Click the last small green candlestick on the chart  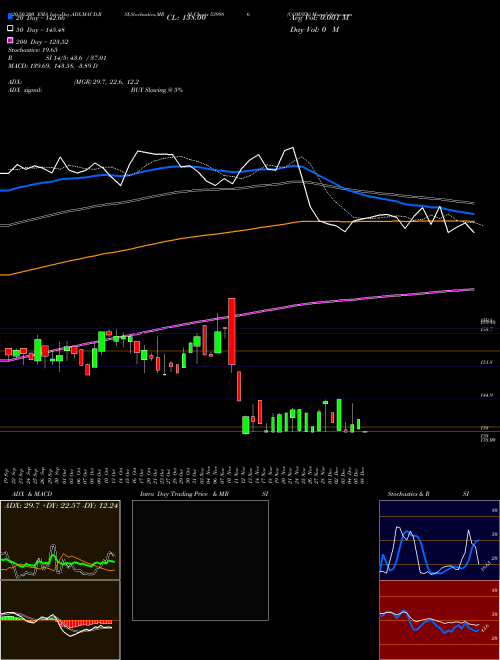click(x=365, y=432)
